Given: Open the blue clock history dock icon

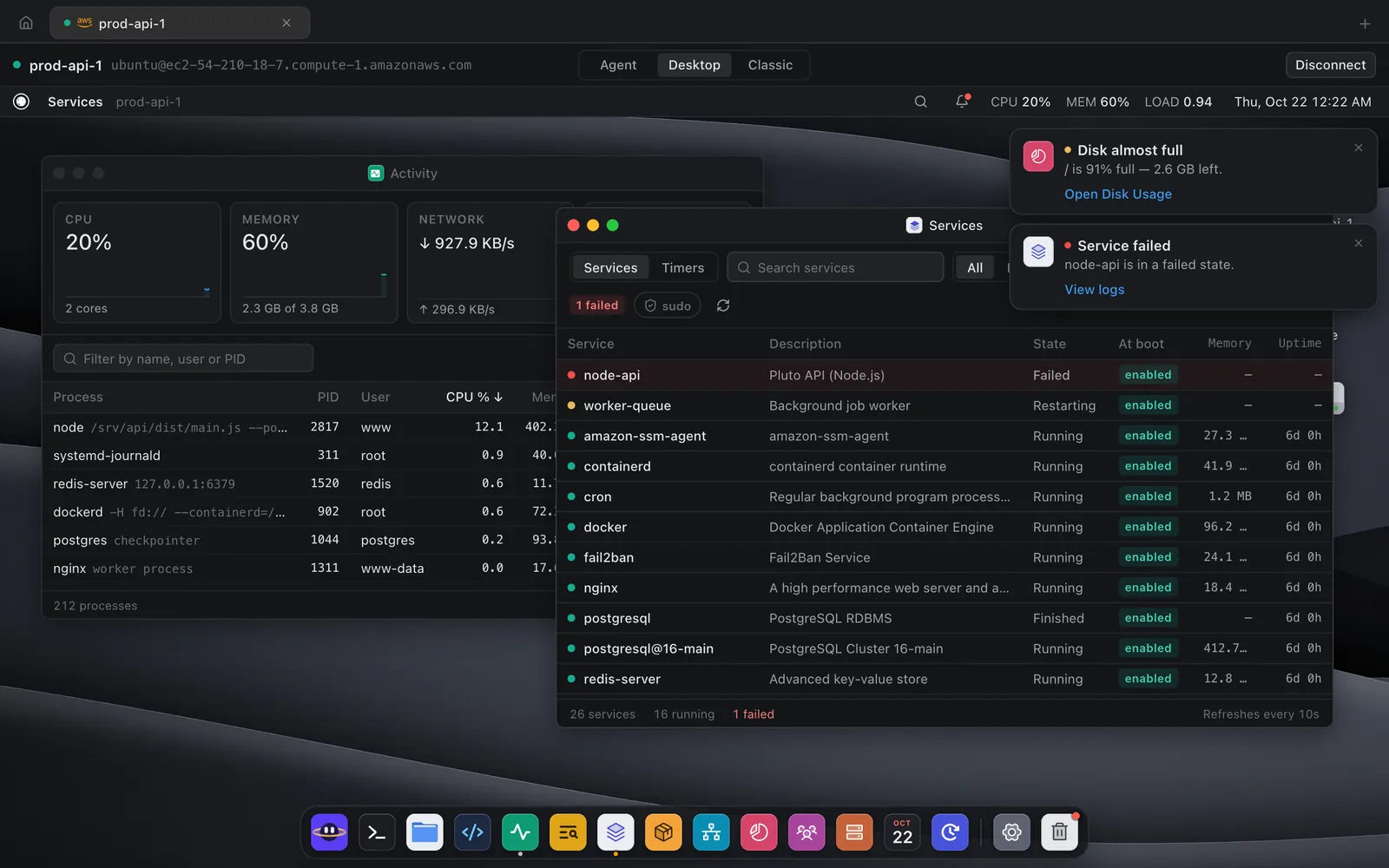Looking at the screenshot, I should pyautogui.click(x=950, y=832).
